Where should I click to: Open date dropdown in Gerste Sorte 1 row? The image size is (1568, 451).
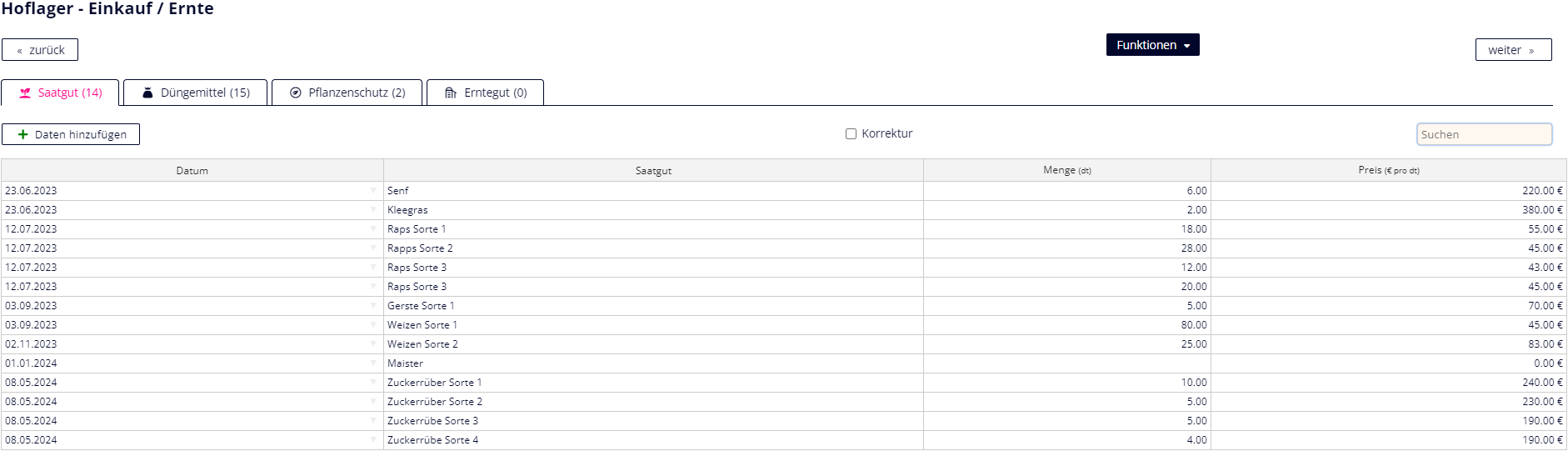point(373,306)
